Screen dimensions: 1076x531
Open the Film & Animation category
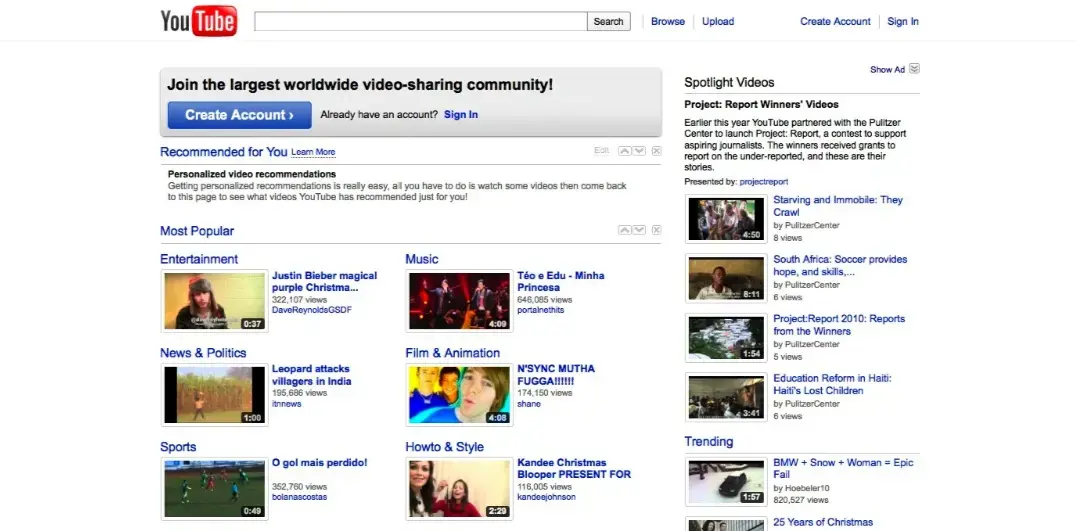pyautogui.click(x=452, y=353)
